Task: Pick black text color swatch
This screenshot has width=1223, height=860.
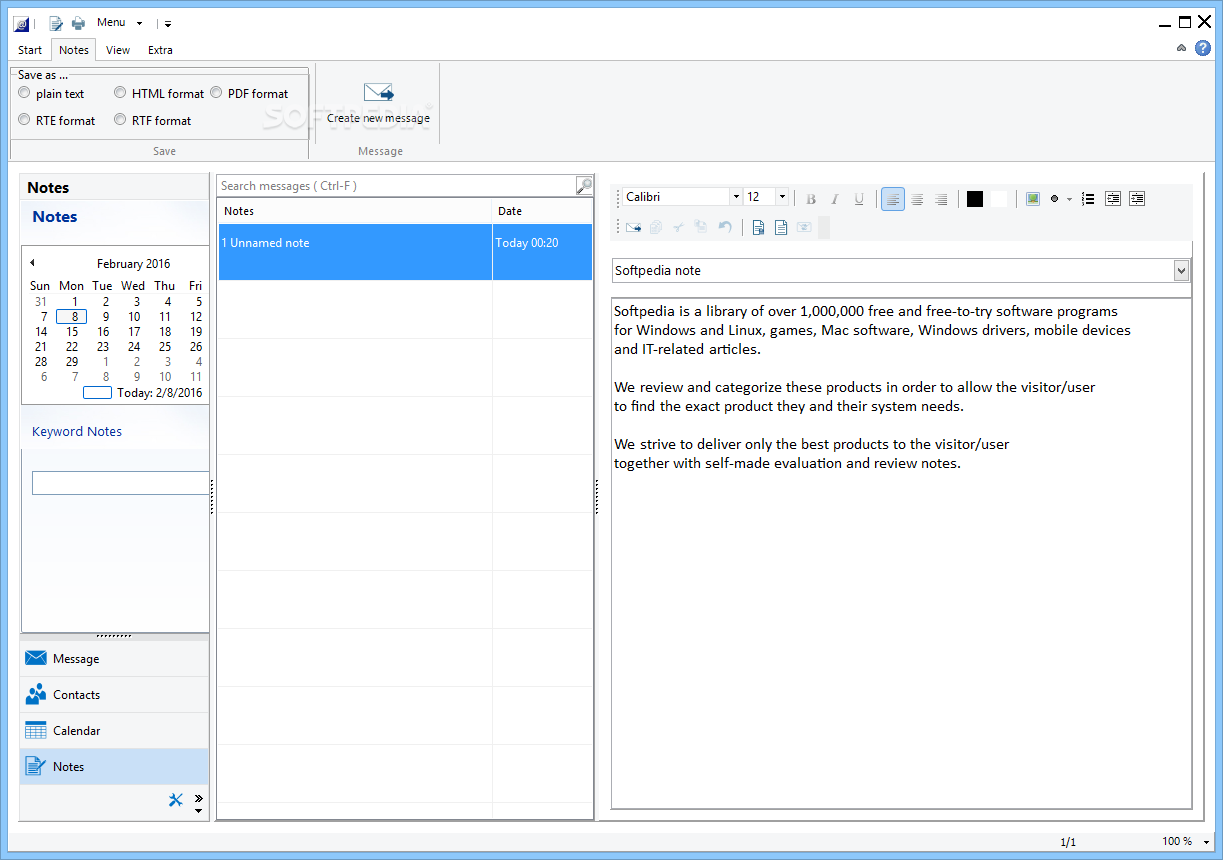Action: pos(975,199)
